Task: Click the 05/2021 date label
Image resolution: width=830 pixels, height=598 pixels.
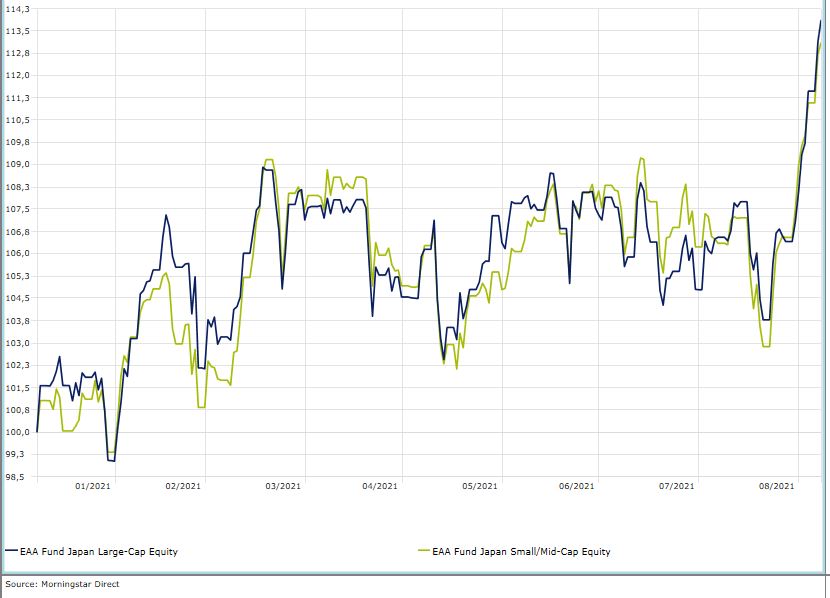Action: (x=479, y=486)
